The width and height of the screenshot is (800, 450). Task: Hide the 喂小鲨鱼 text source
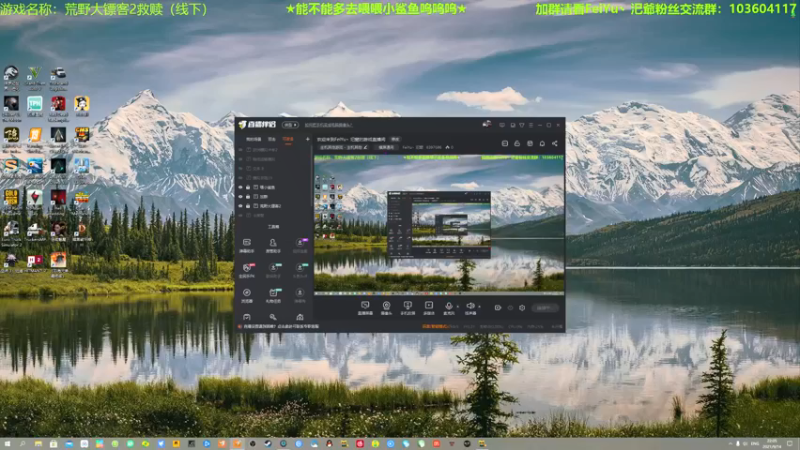click(241, 187)
